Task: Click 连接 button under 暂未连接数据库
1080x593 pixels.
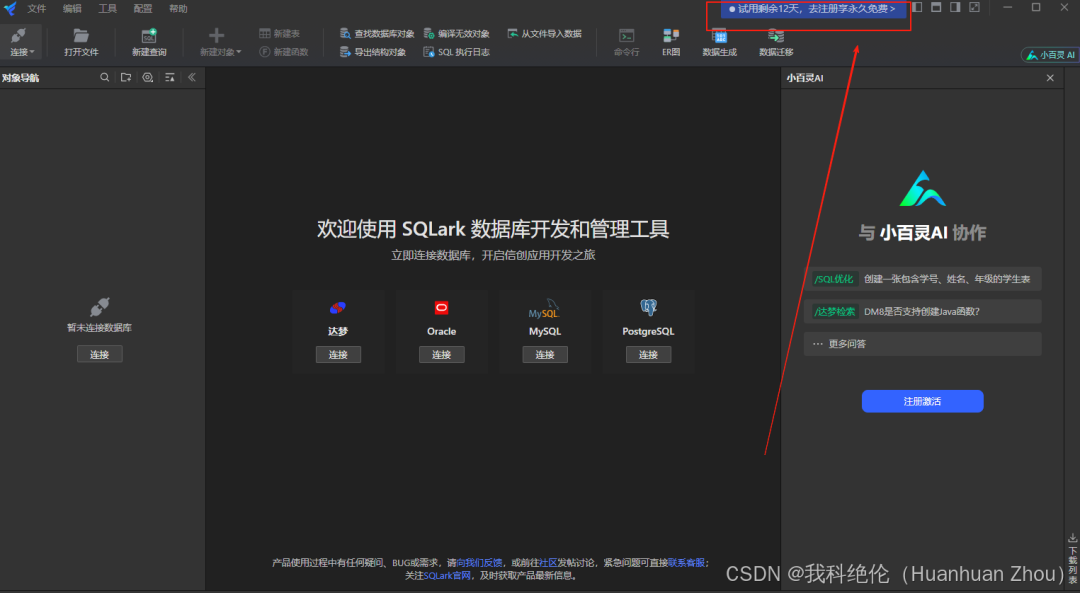Action: 99,354
